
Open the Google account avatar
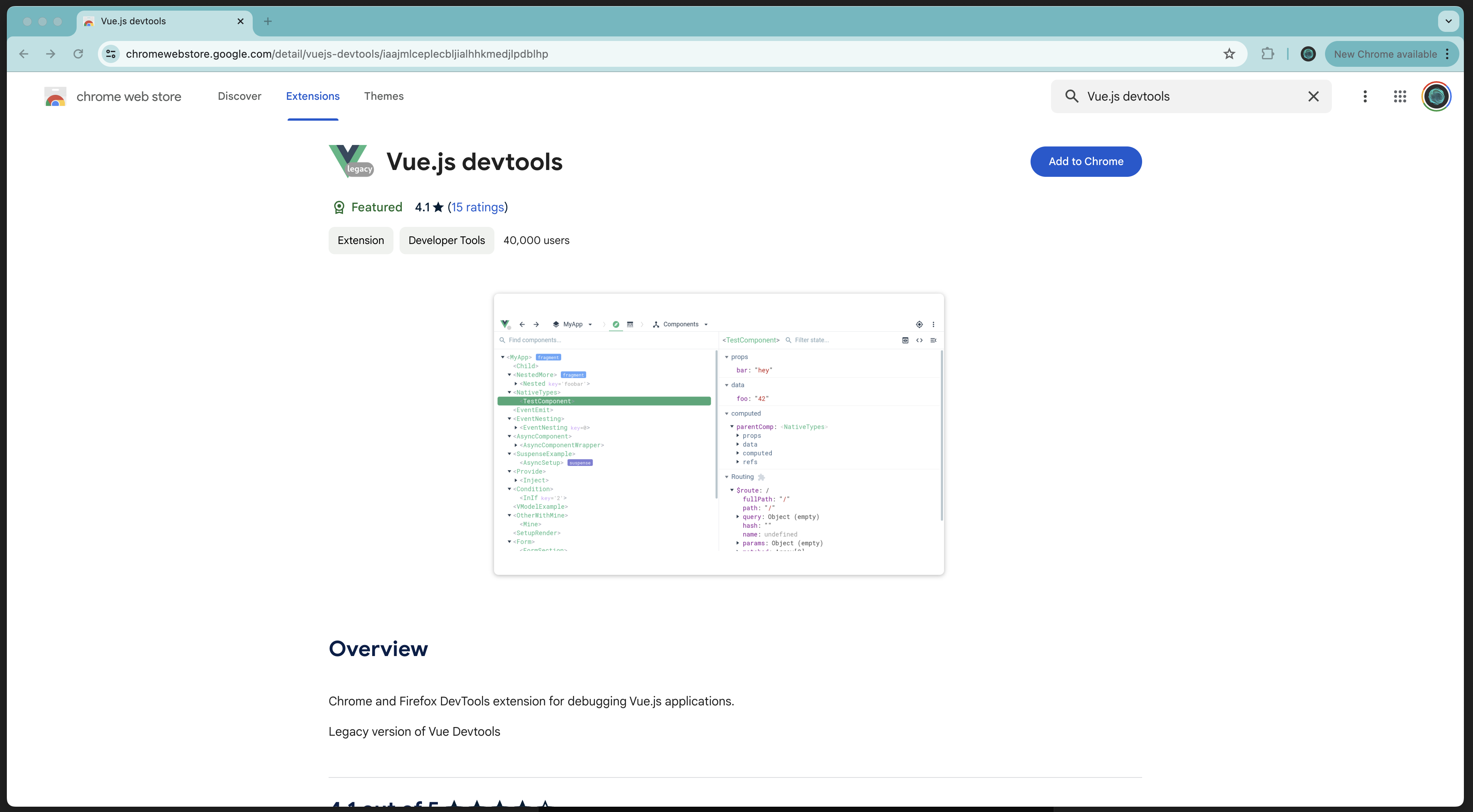tap(1436, 96)
